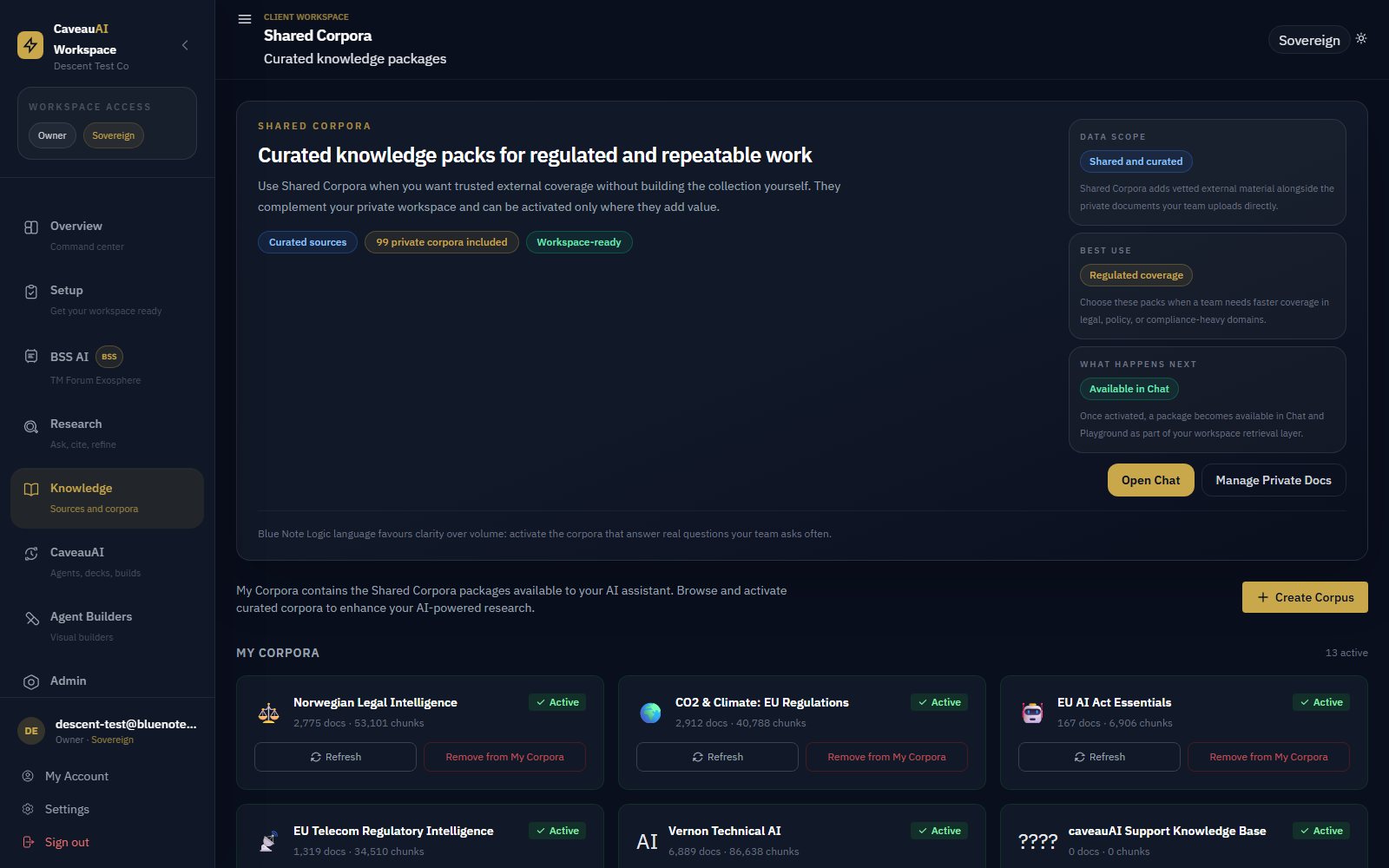
Task: Click the Sovereign workspace access badge
Action: click(x=113, y=135)
